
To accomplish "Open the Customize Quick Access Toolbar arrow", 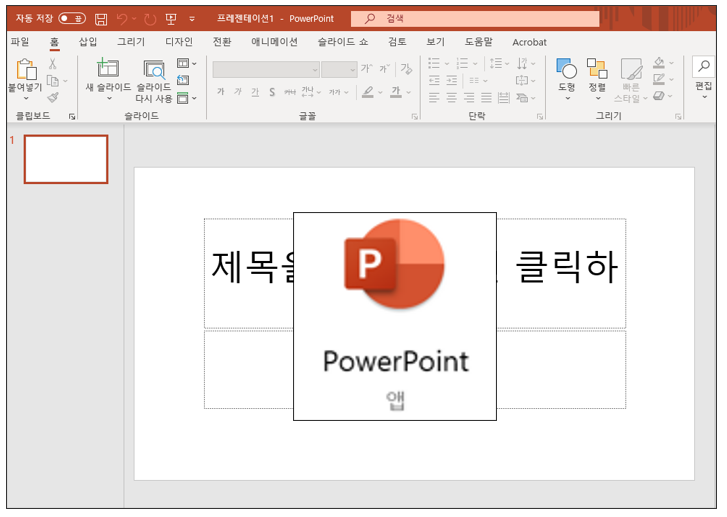I will tap(192, 19).
